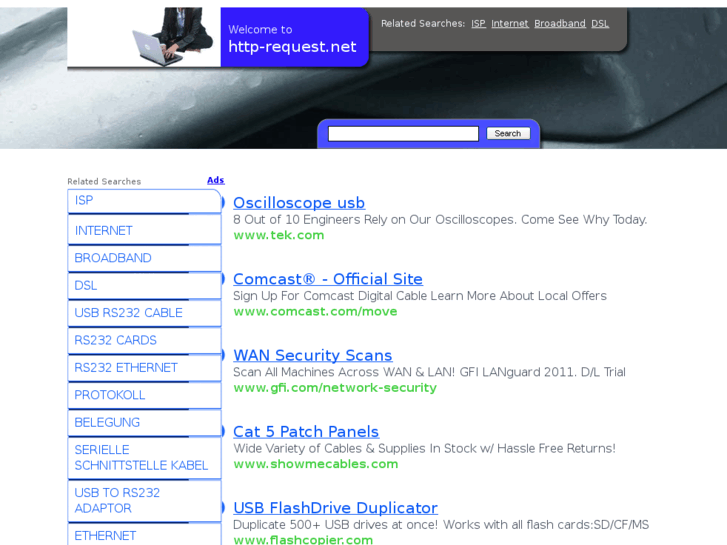Focus the search text field
This screenshot has height=545, width=727.
point(403,134)
